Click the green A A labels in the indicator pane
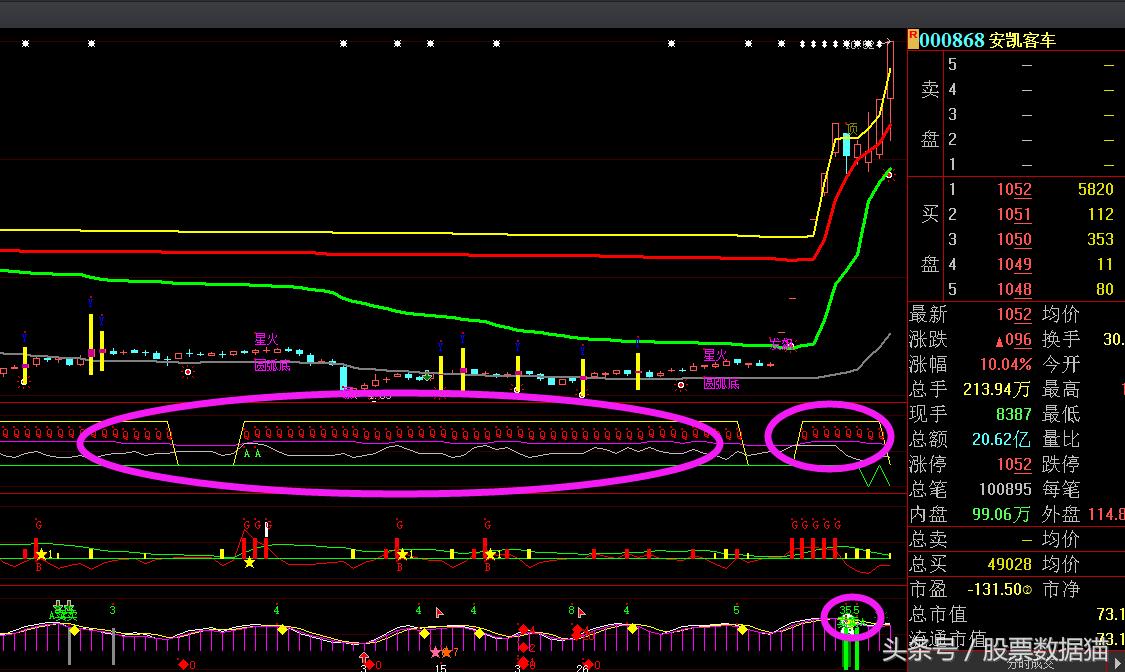This screenshot has width=1125, height=672. pyautogui.click(x=253, y=453)
